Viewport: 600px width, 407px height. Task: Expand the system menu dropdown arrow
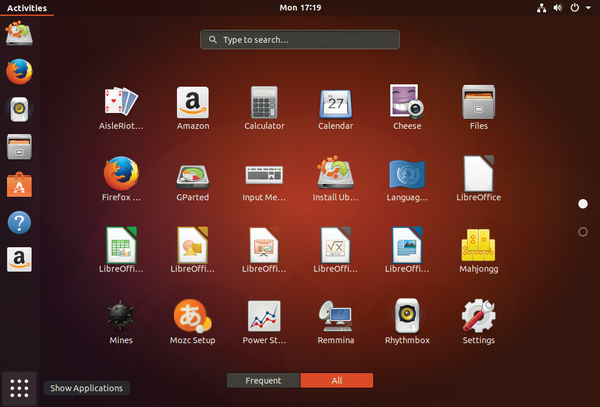[588, 8]
